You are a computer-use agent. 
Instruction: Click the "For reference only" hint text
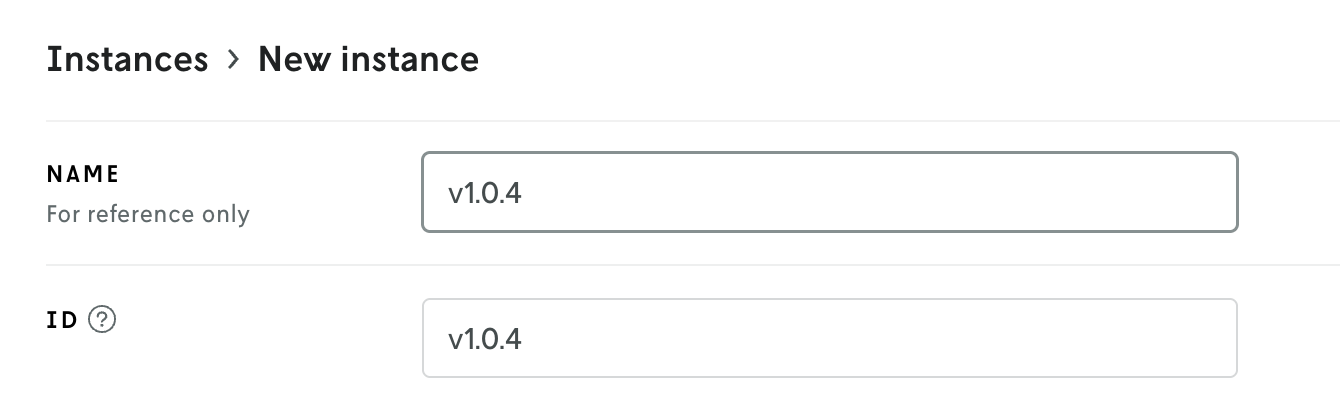point(148,214)
